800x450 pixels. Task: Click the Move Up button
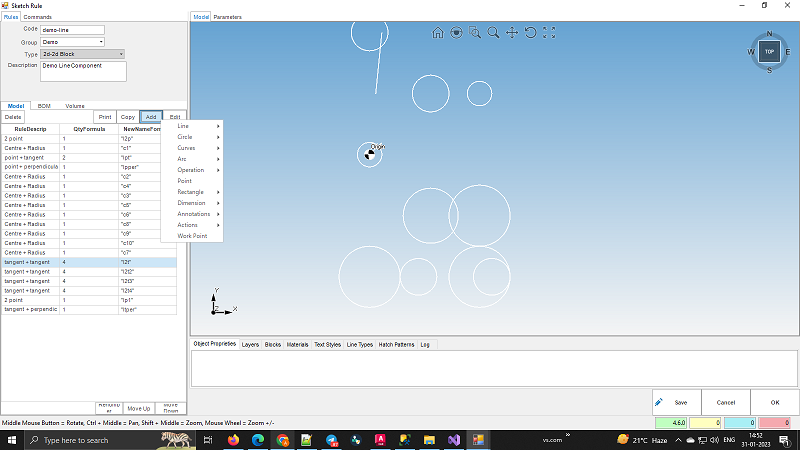[138, 408]
